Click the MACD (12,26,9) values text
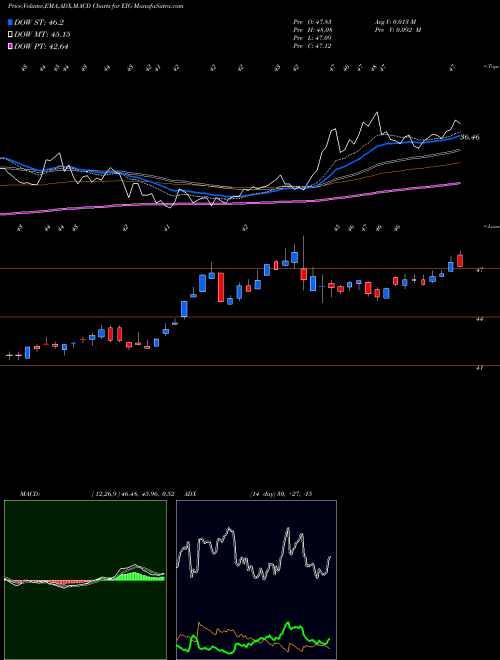The height and width of the screenshot is (660, 500). click(x=133, y=494)
